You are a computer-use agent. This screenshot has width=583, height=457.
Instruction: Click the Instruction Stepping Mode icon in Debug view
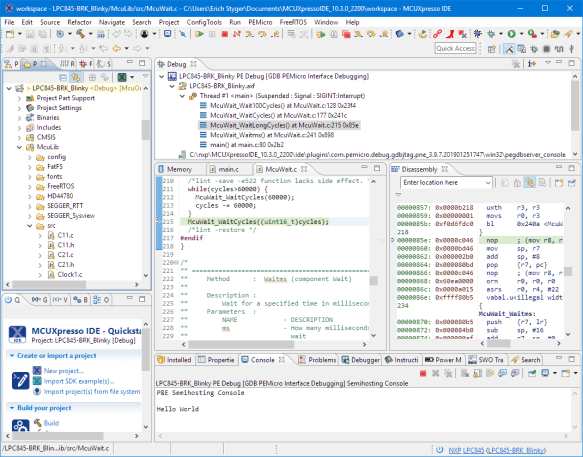532,64
